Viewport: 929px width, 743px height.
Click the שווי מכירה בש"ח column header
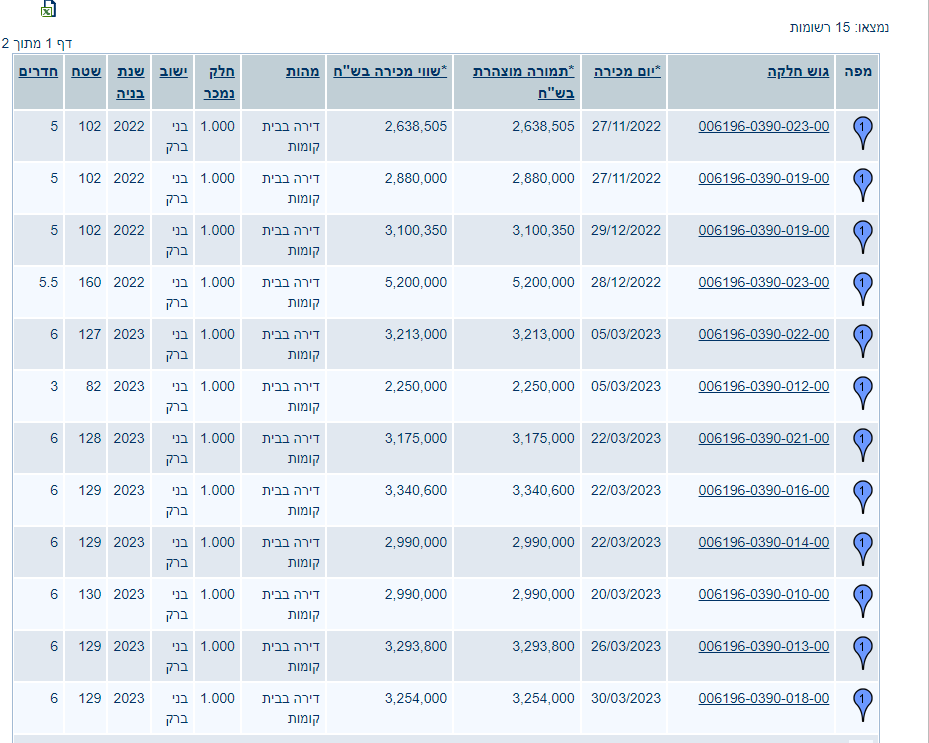[389, 71]
